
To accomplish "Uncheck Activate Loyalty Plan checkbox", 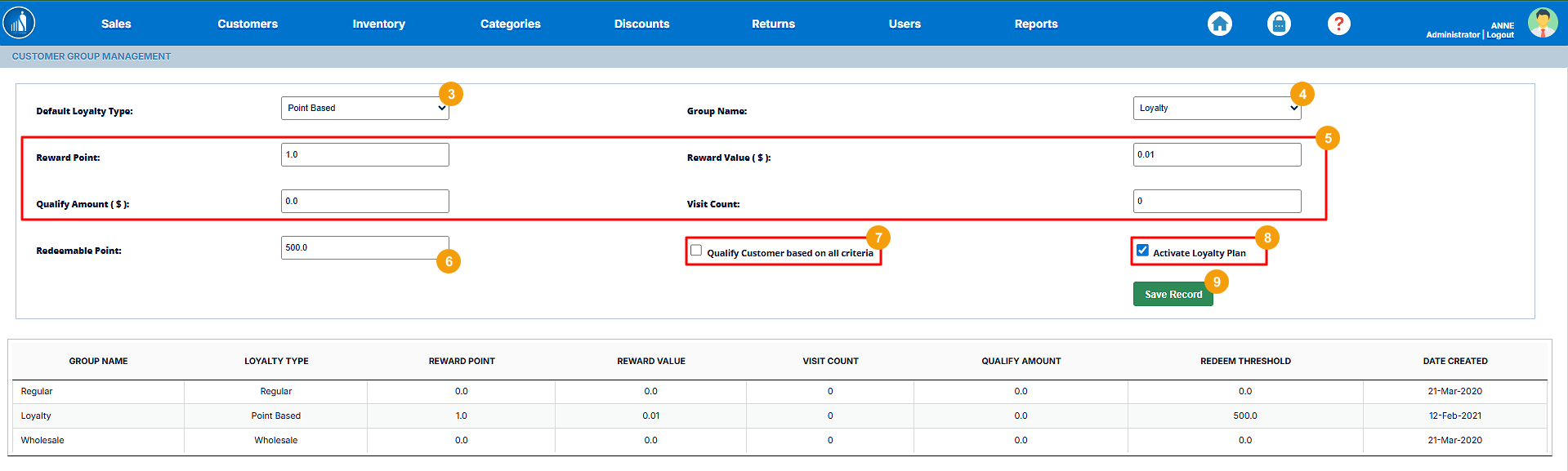I will click(x=1142, y=251).
